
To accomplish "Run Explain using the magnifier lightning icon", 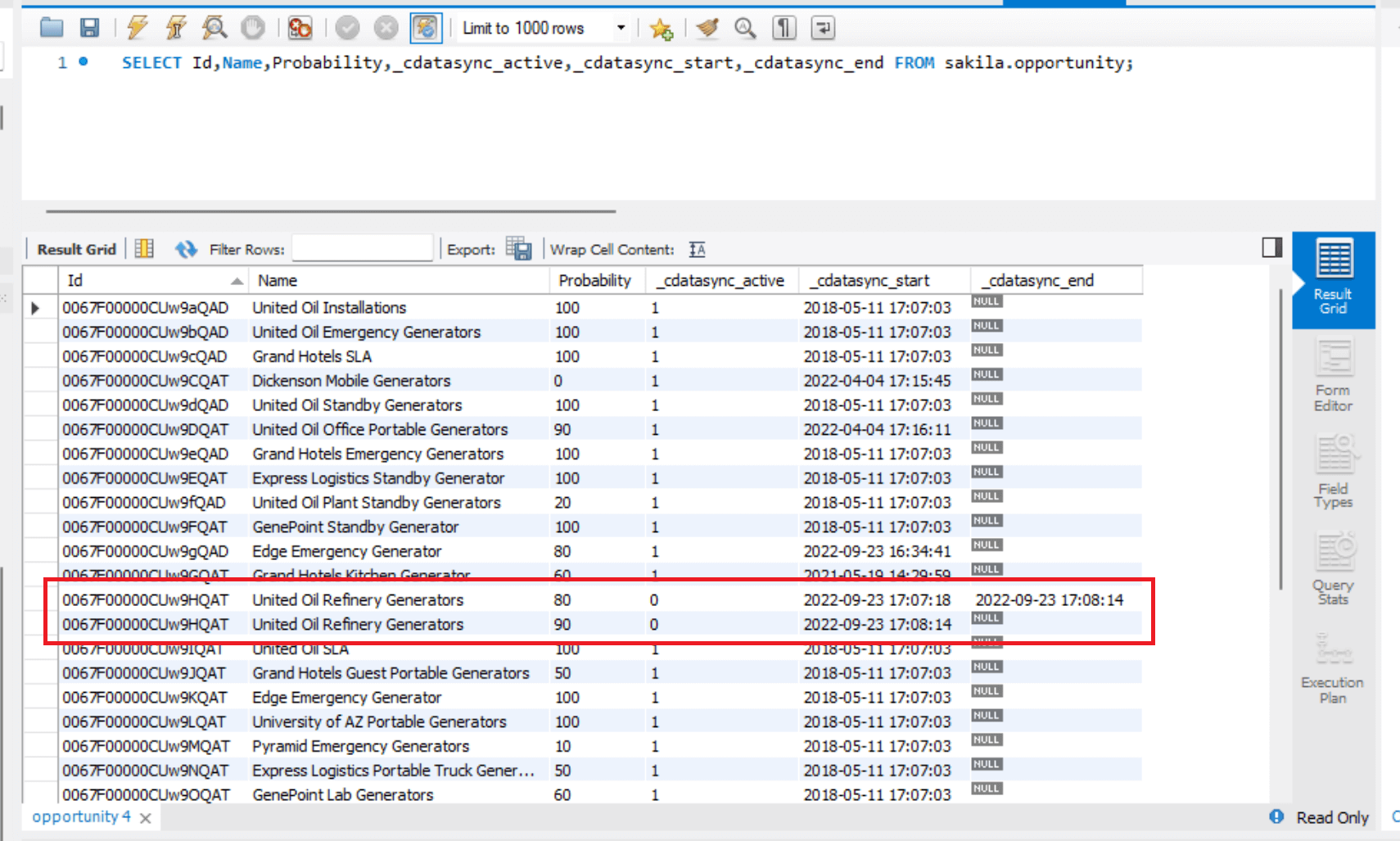I will point(215,28).
